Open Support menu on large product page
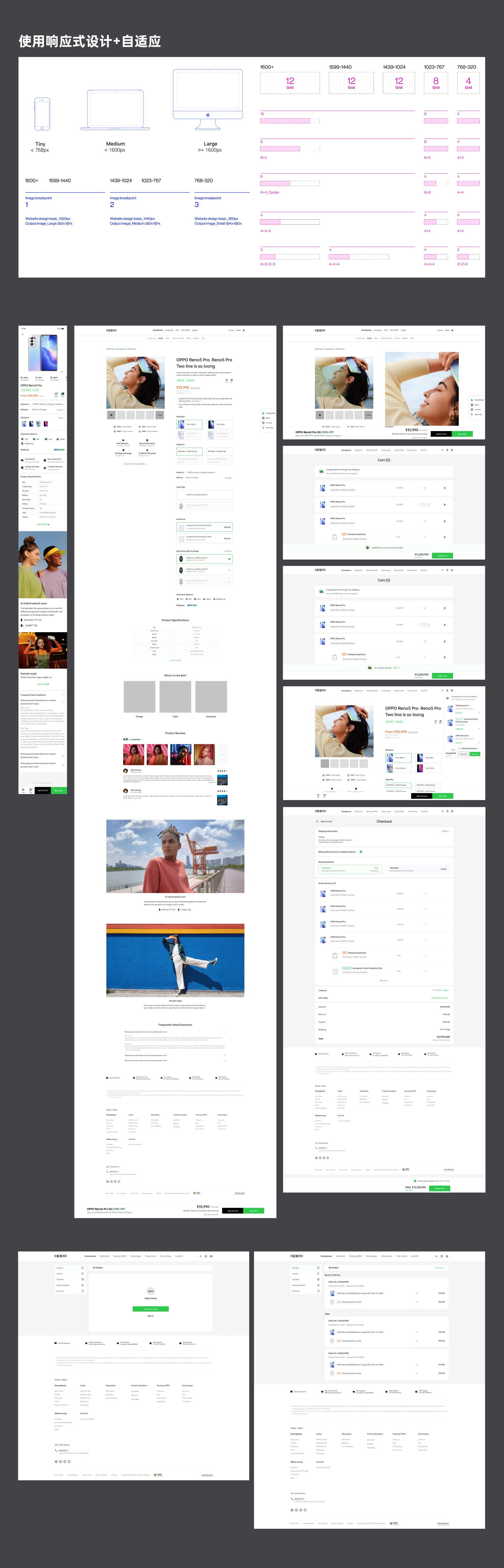The height and width of the screenshot is (1568, 504). pos(195,331)
